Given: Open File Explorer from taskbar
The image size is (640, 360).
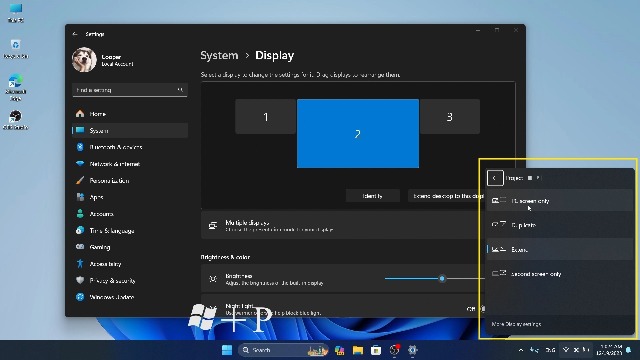Looking at the screenshot, I should (358, 350).
